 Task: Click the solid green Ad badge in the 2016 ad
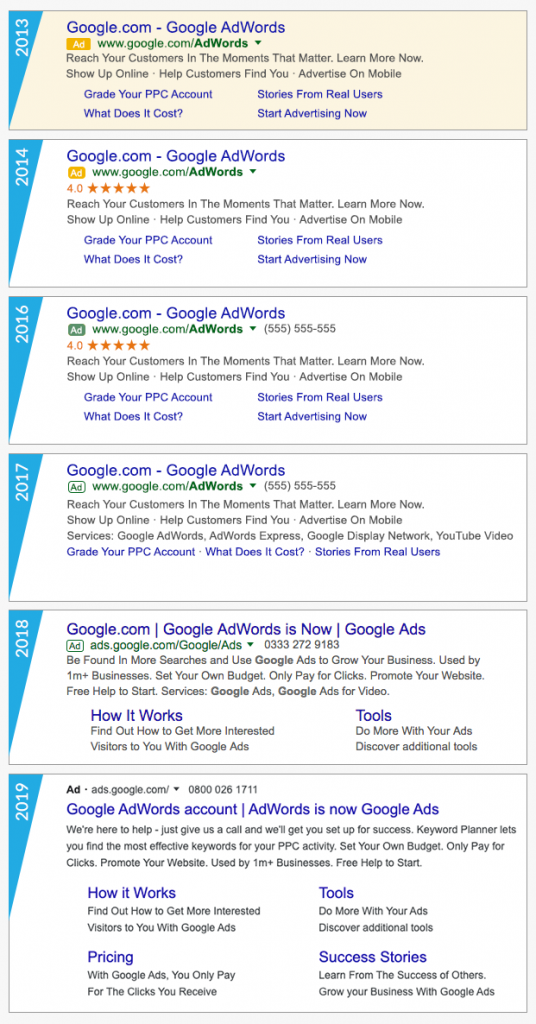point(76,329)
